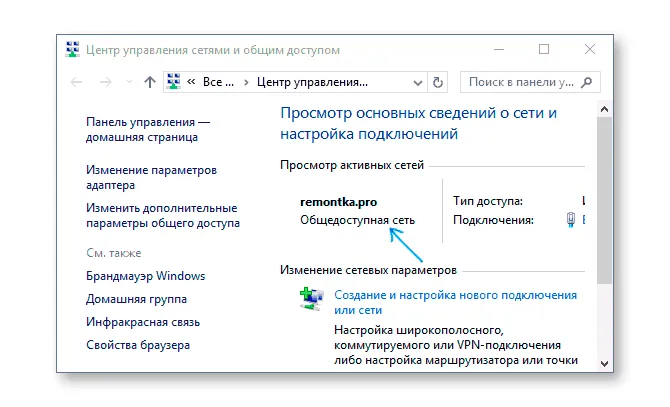
Task: Click 'Тип доступа:' label
Action: coord(488,201)
